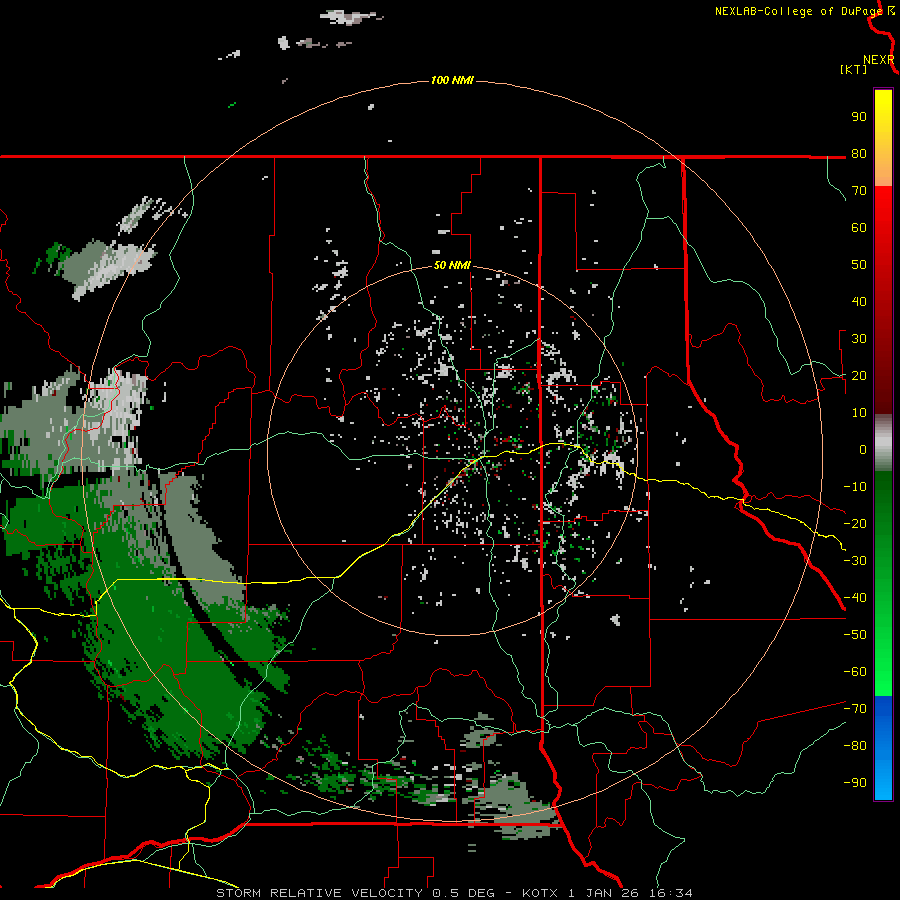Viewport: 900px width, 900px height.
Task: Click the -90 value on the velocity scale
Action: click(x=855, y=783)
